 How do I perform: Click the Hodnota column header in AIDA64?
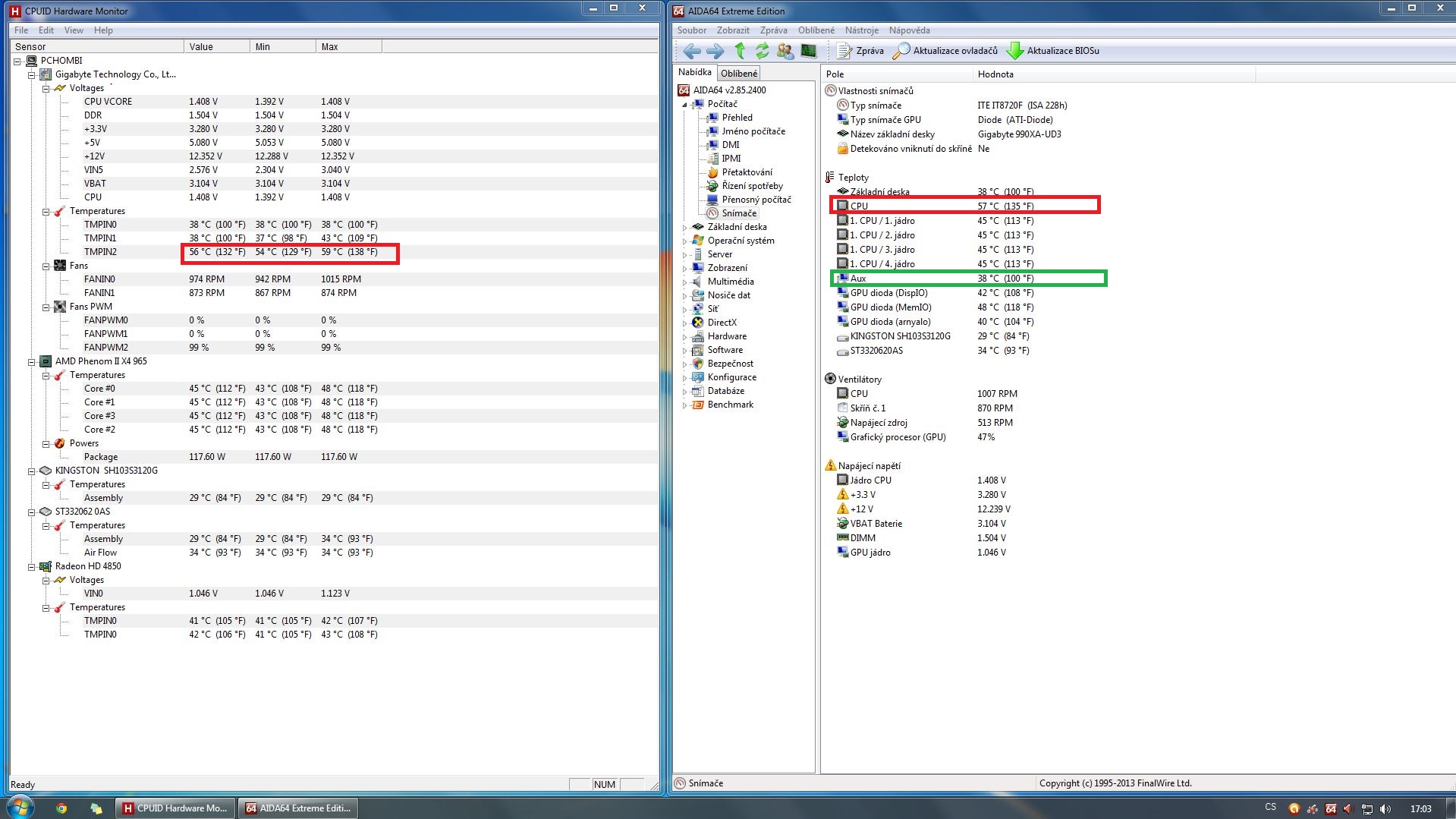tap(1114, 74)
